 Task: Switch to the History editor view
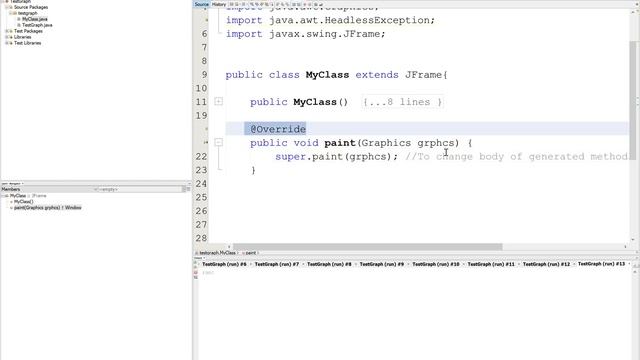click(219, 4)
